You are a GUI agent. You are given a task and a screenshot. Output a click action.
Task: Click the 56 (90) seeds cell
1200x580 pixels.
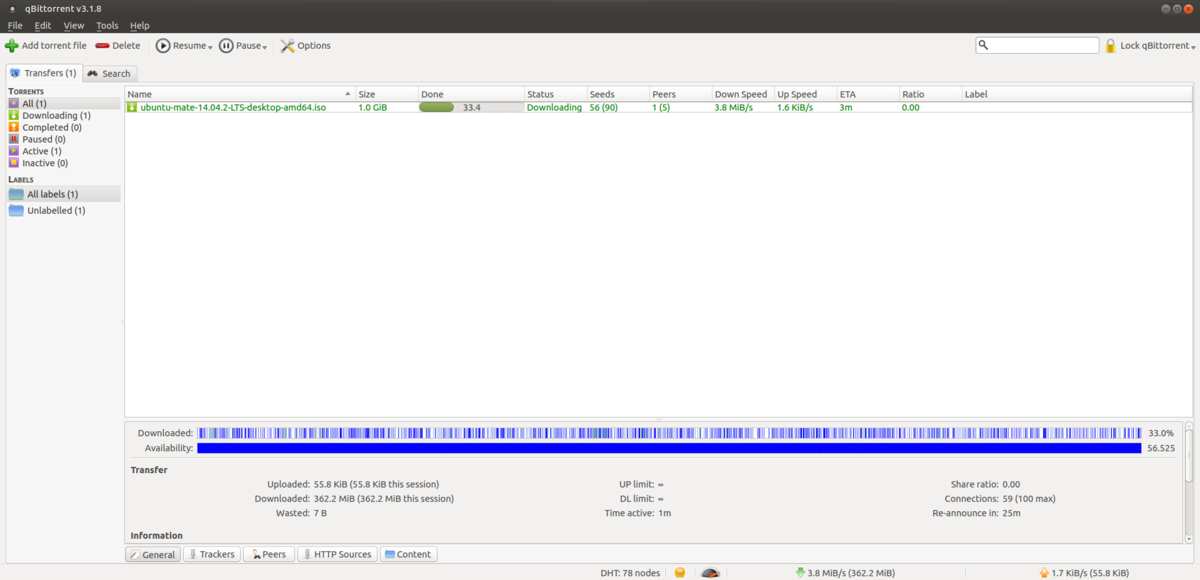(x=604, y=107)
